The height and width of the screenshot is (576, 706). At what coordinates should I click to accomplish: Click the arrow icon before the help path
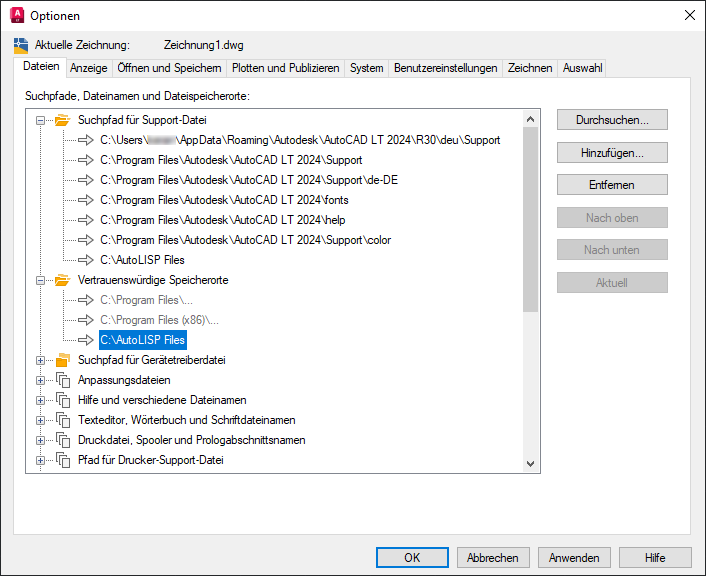[86, 220]
